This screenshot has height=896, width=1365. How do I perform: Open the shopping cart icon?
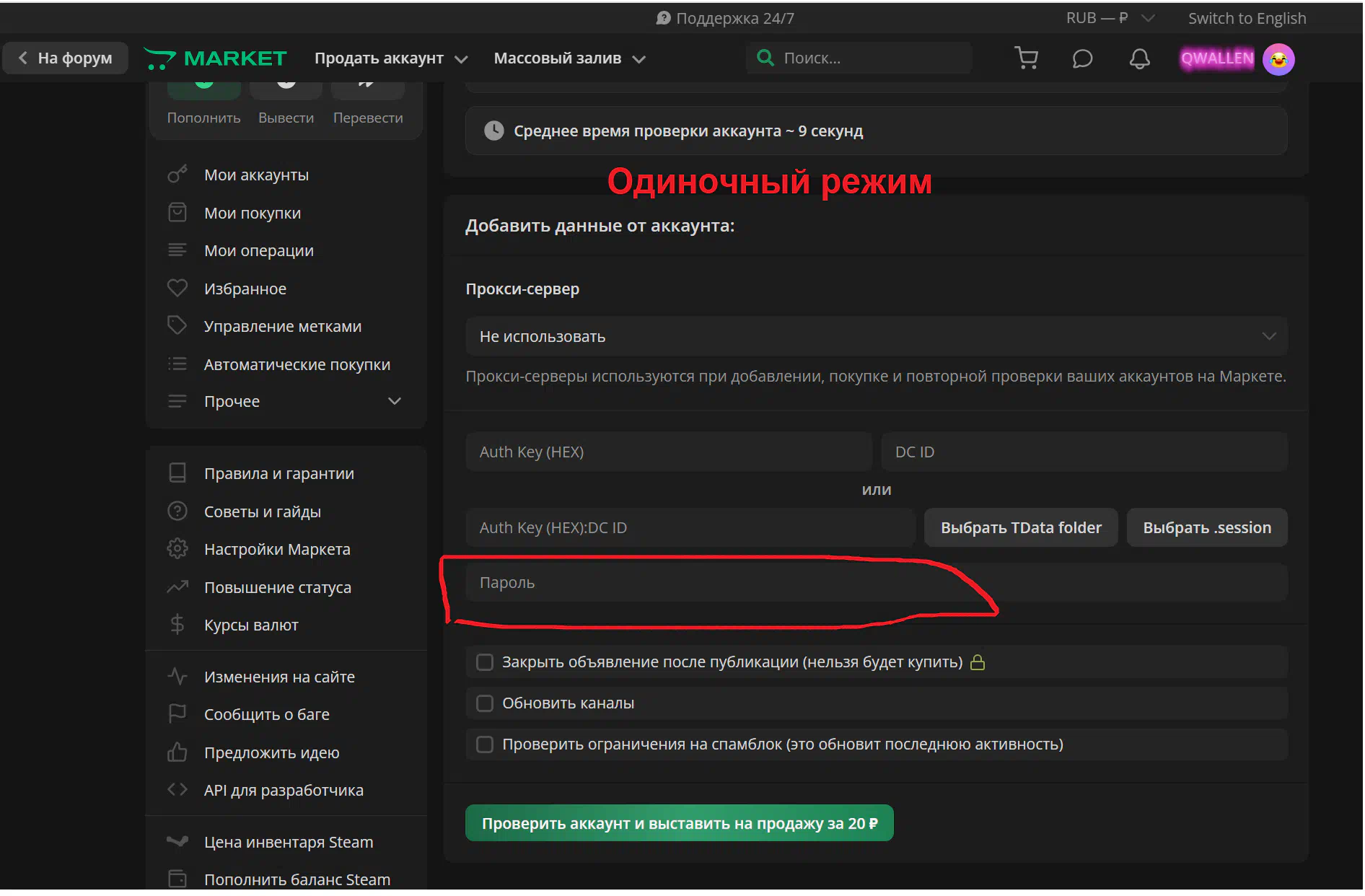click(1026, 58)
